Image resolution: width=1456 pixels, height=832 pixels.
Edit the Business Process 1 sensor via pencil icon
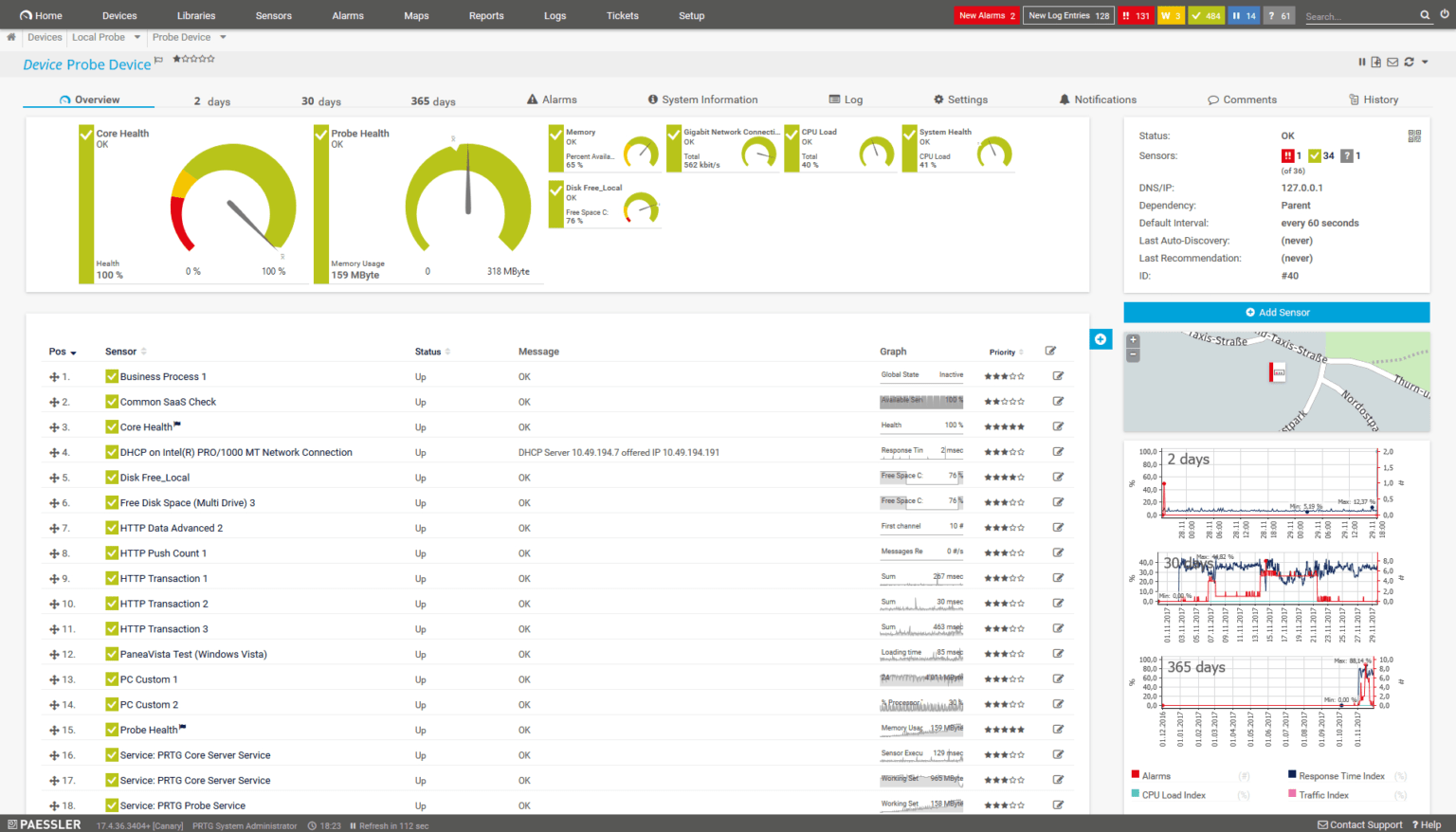(x=1058, y=376)
